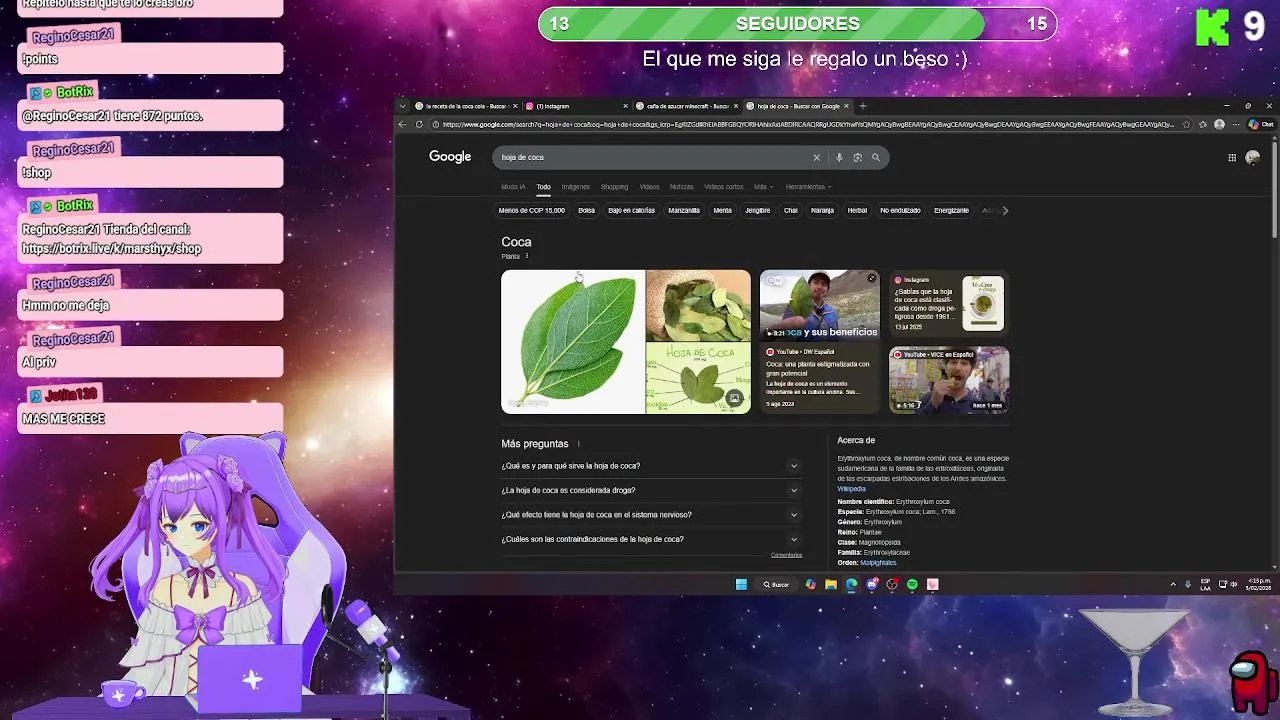This screenshot has height=720, width=1280.
Task: Open more options next to Más preguntas
Action: click(578, 444)
